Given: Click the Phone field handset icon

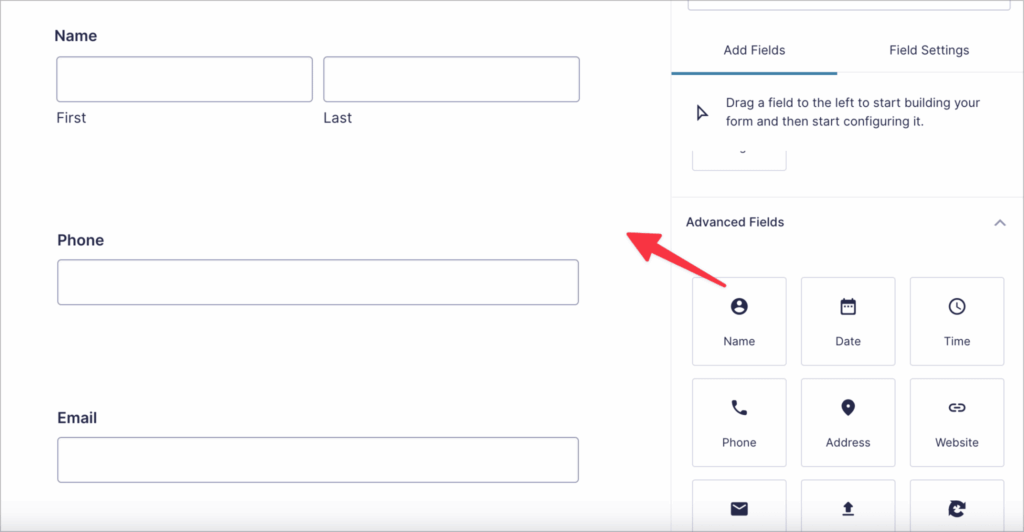Looking at the screenshot, I should pyautogui.click(x=739, y=408).
